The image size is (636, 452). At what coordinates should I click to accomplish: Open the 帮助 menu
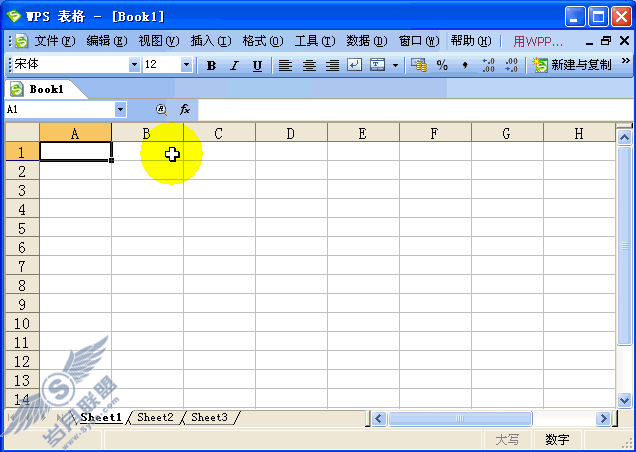click(471, 41)
